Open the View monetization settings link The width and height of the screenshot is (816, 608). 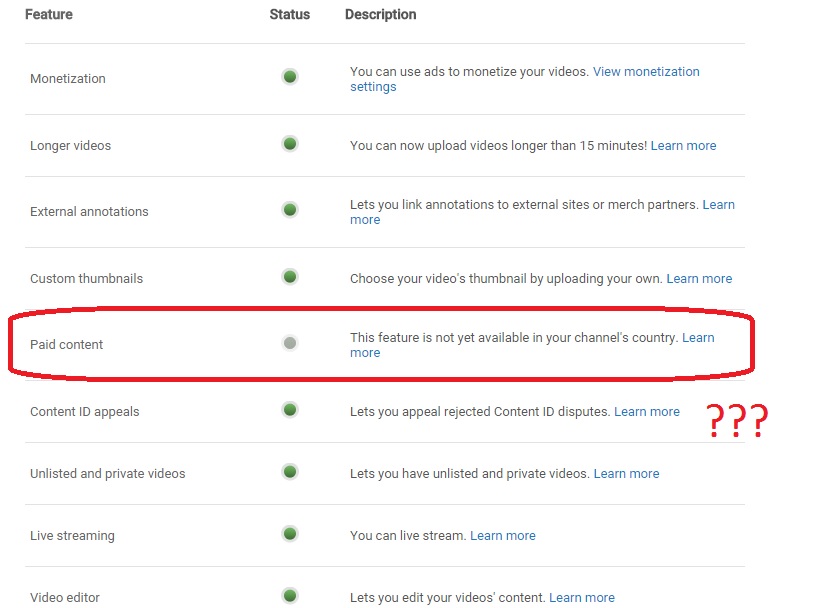pos(646,72)
